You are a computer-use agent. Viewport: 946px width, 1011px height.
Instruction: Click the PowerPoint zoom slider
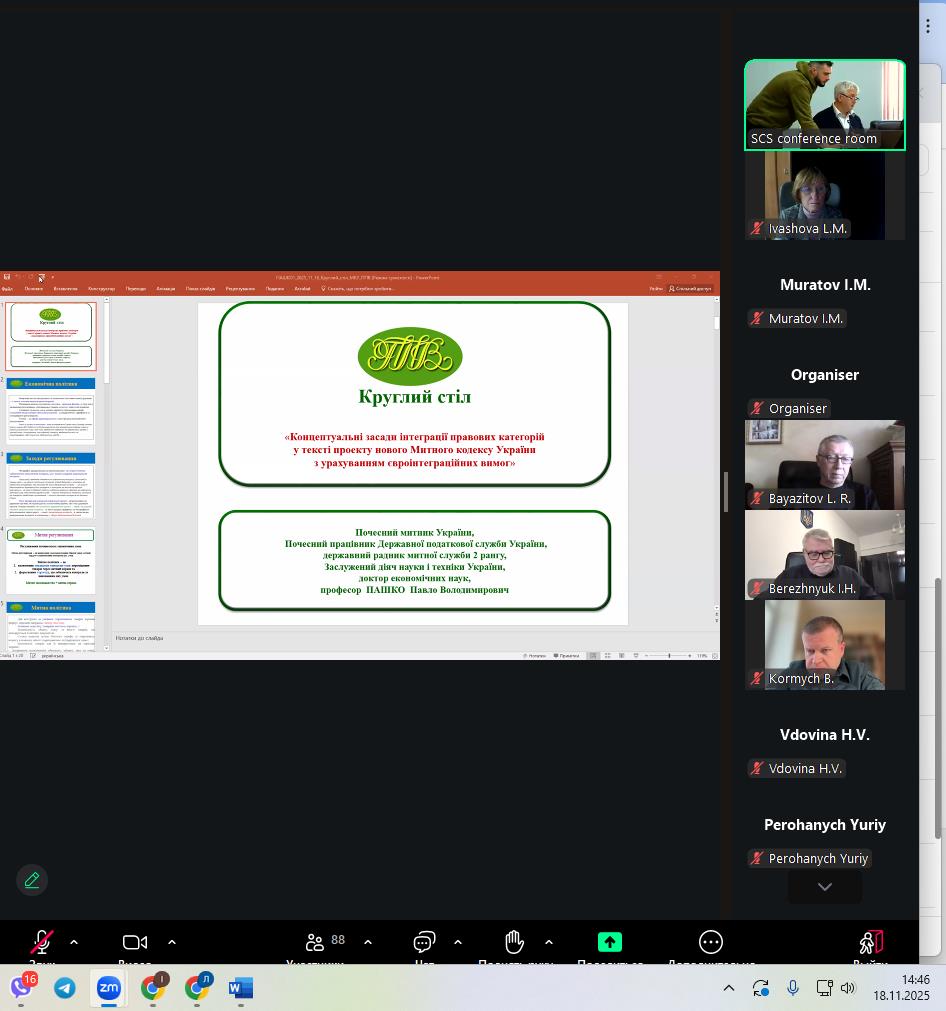[670, 656]
